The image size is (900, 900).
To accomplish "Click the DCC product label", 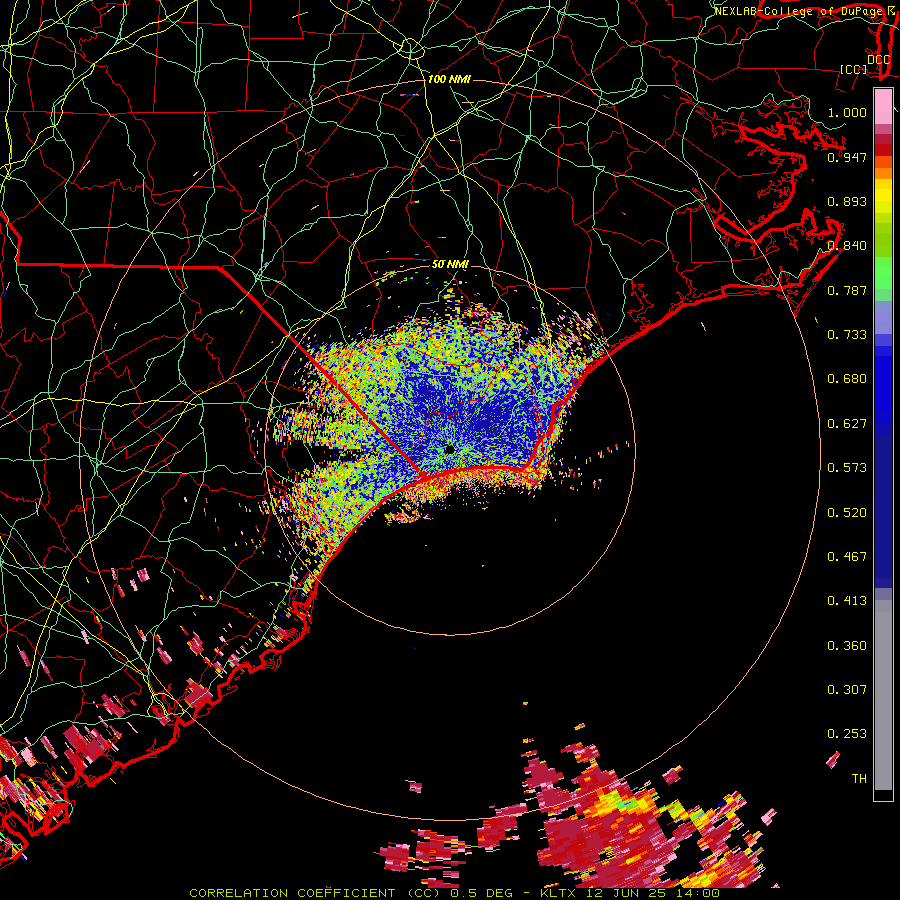I will point(878,59).
